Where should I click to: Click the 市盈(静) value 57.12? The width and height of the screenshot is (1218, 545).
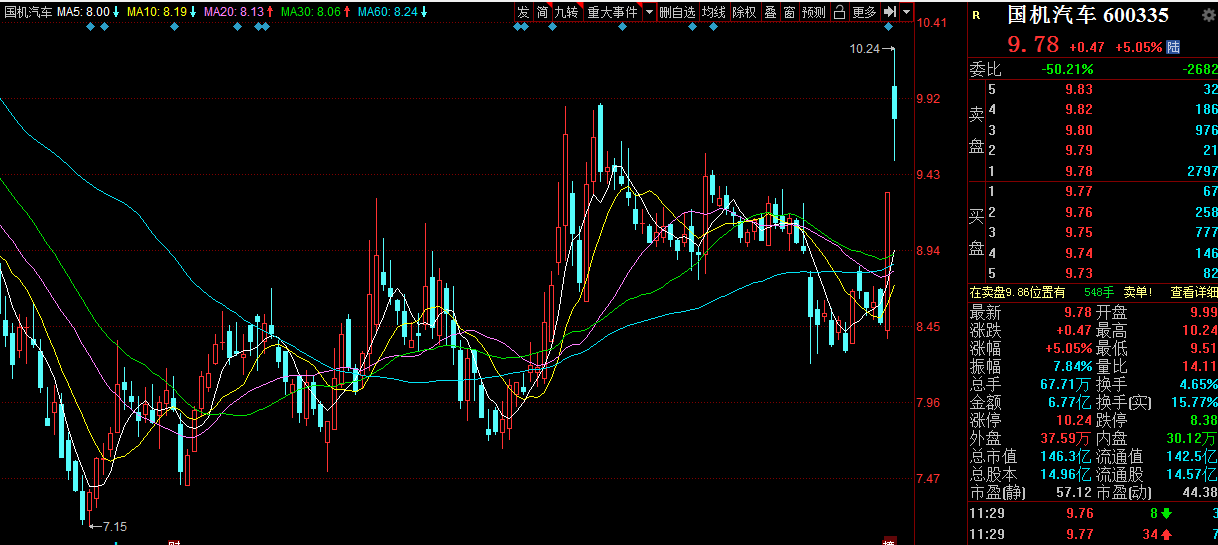pos(1074,492)
